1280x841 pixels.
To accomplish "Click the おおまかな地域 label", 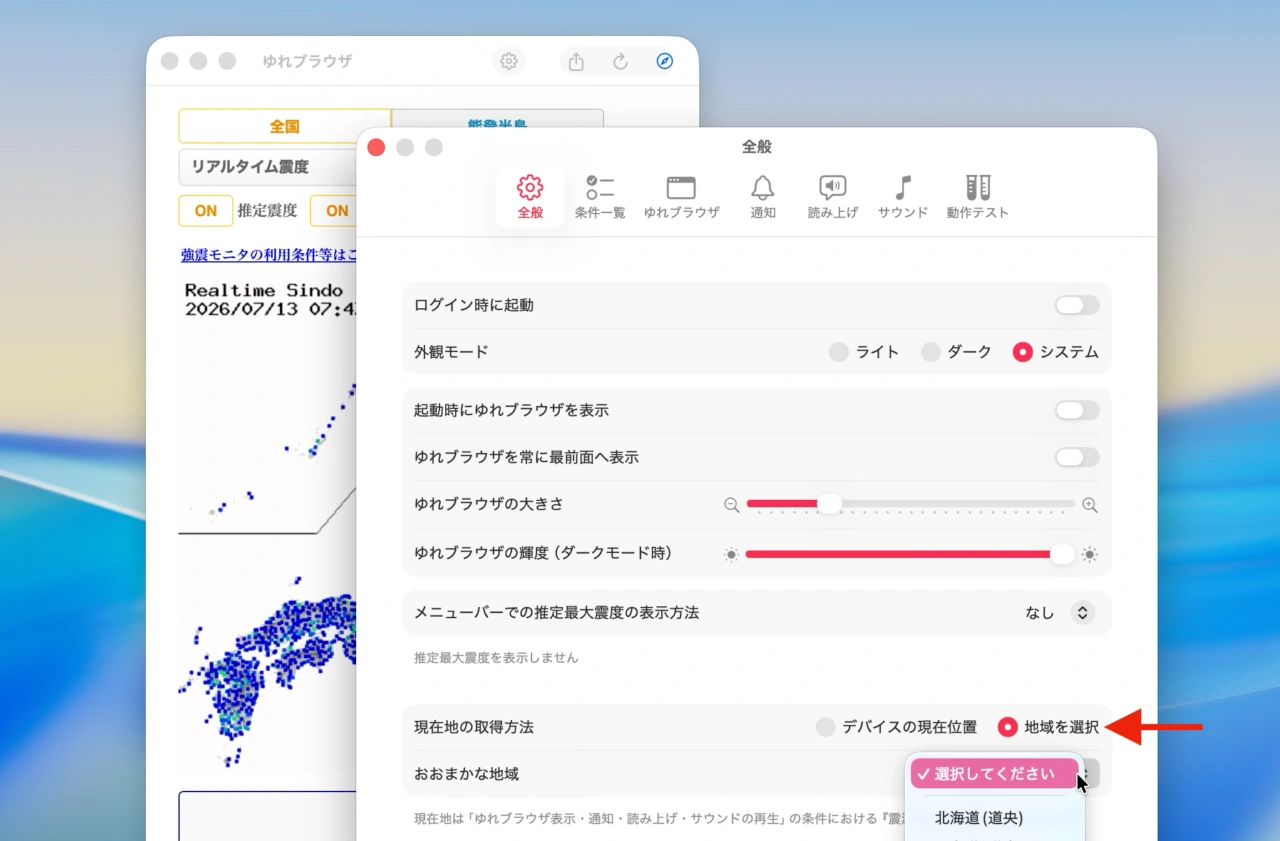I will click(466, 774).
